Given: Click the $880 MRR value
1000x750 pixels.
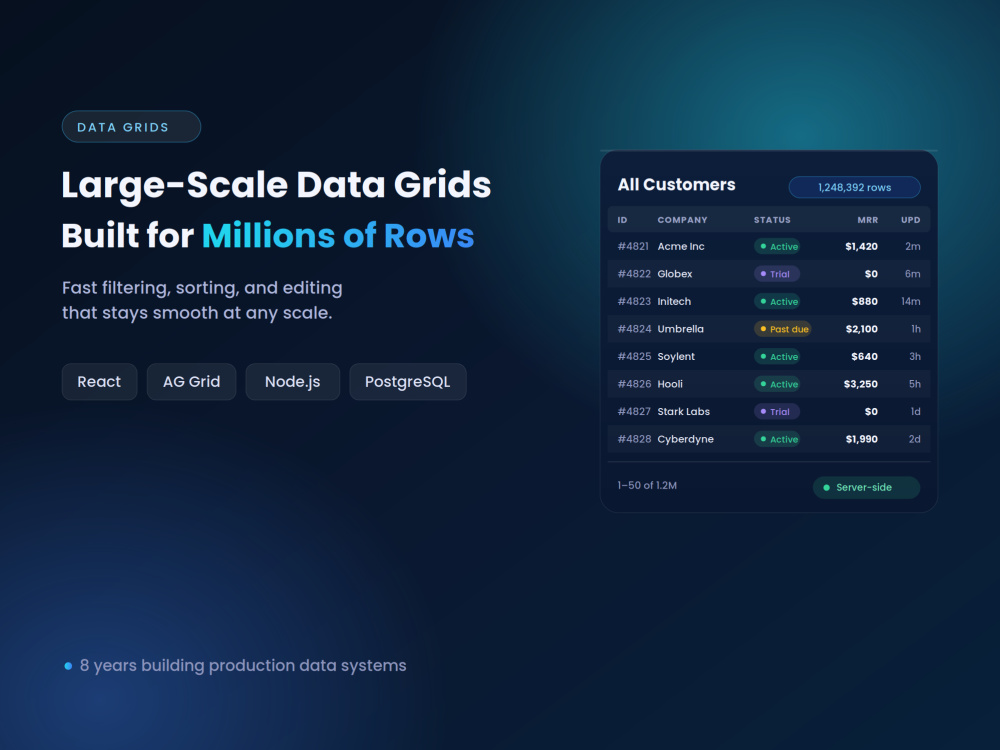Looking at the screenshot, I should pos(865,301).
